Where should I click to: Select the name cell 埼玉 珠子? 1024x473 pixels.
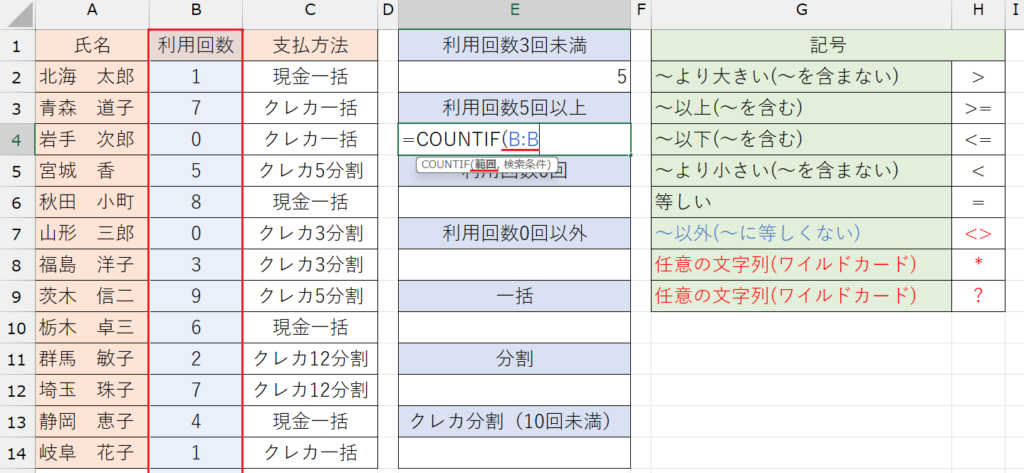pyautogui.click(x=92, y=390)
